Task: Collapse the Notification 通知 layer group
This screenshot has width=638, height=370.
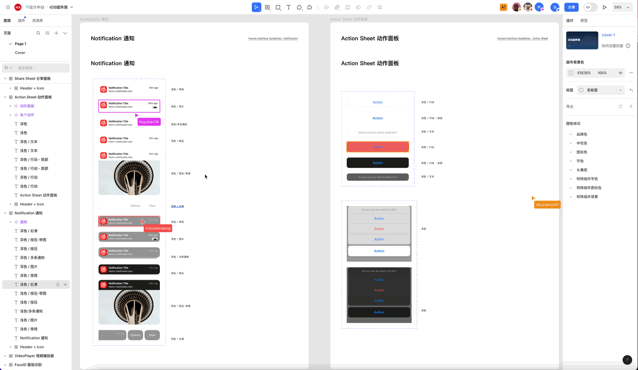Action: (5, 213)
